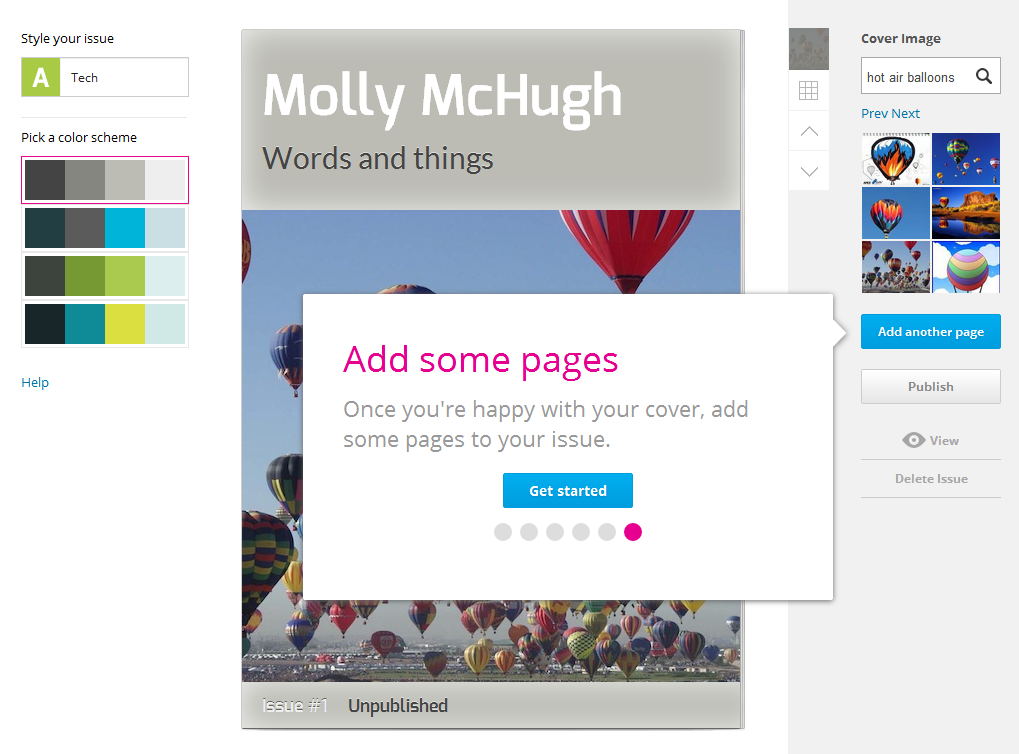Image resolution: width=1019 pixels, height=754 pixels.
Task: Click the Prev link for cover images
Action: pyautogui.click(x=875, y=113)
